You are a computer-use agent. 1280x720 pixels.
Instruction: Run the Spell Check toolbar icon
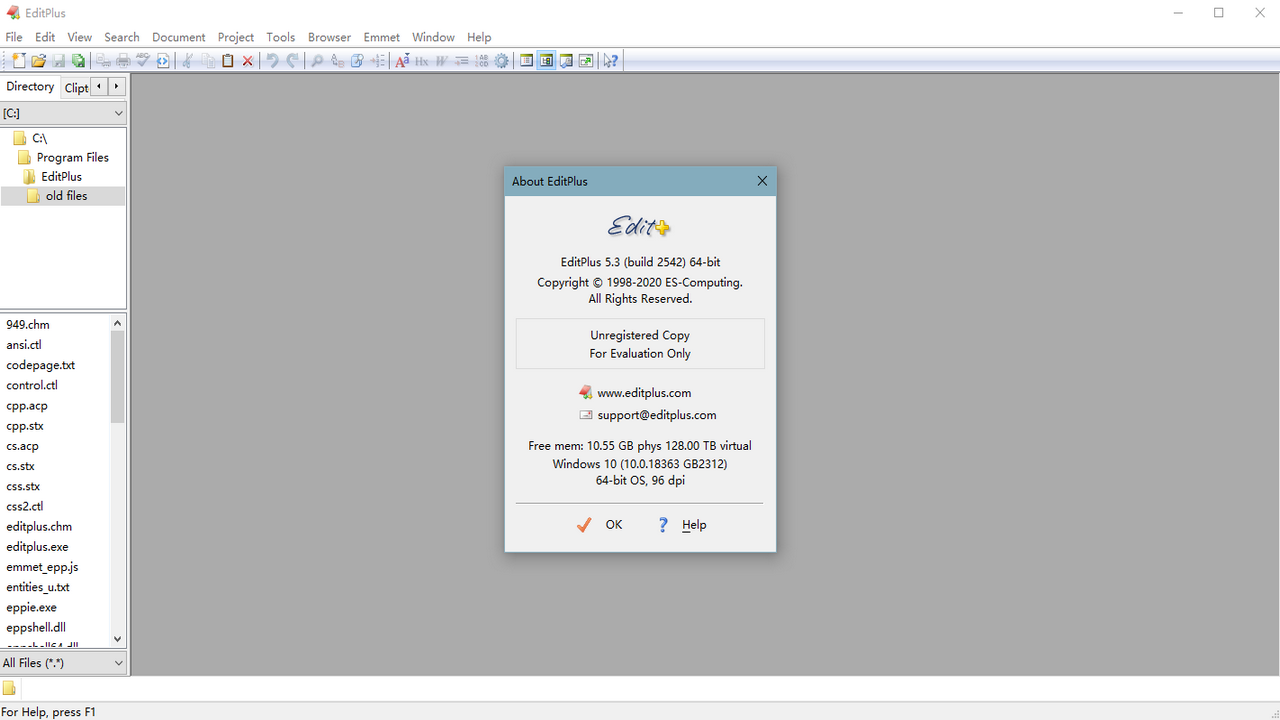click(142, 60)
